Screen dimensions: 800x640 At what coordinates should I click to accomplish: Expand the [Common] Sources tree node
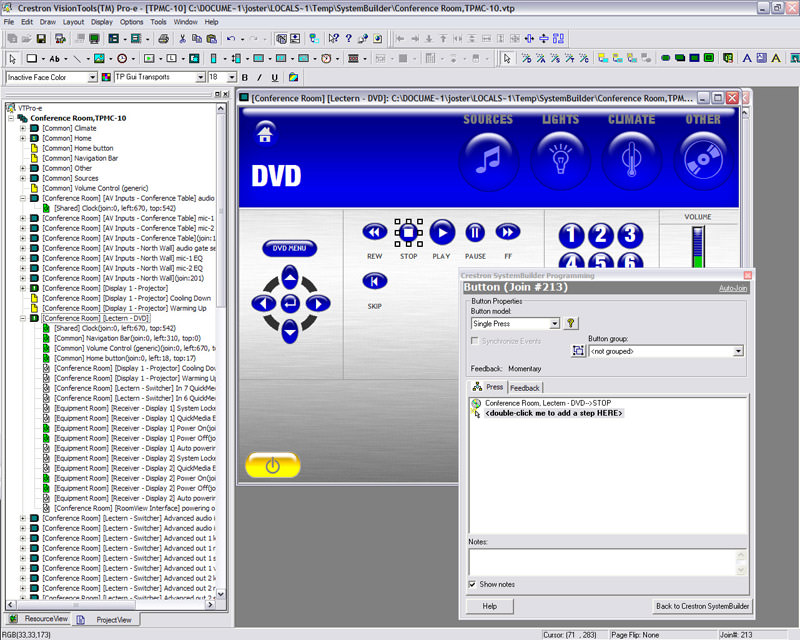point(22,179)
